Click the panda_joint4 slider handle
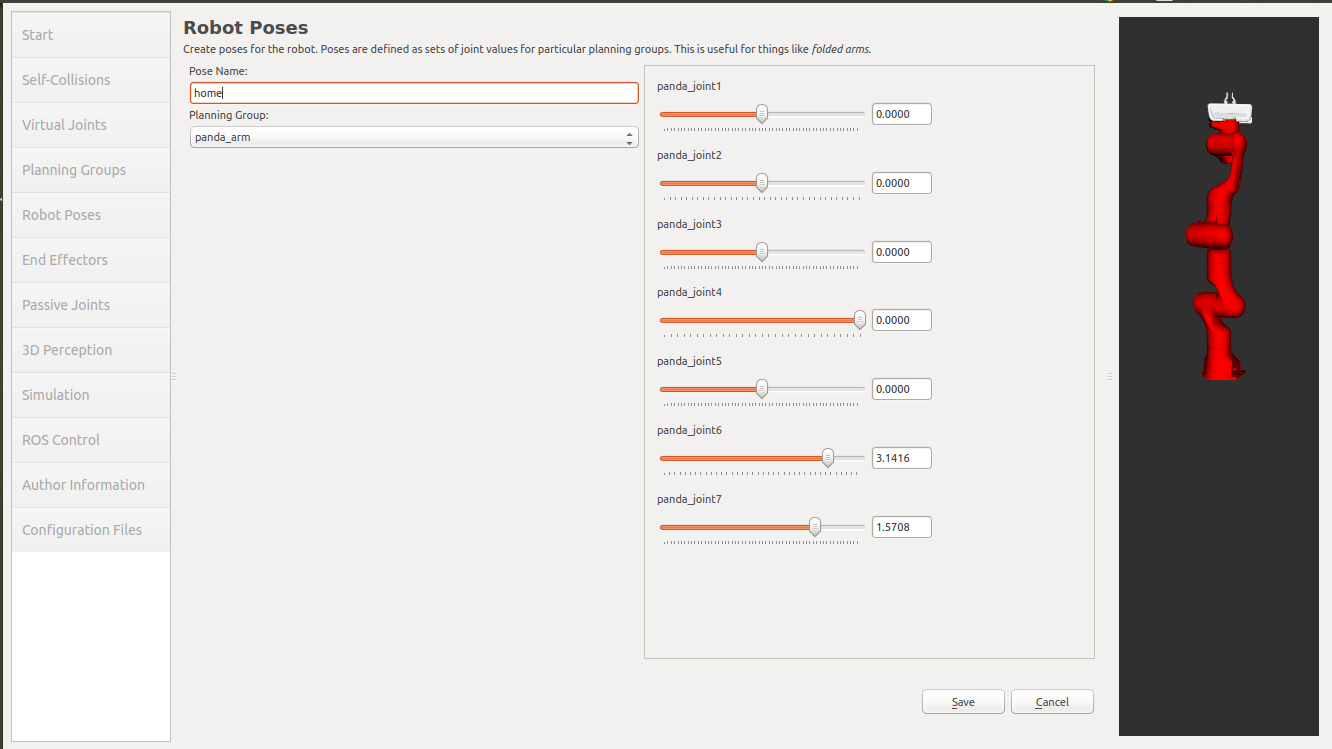The width and height of the screenshot is (1332, 749). tap(860, 320)
